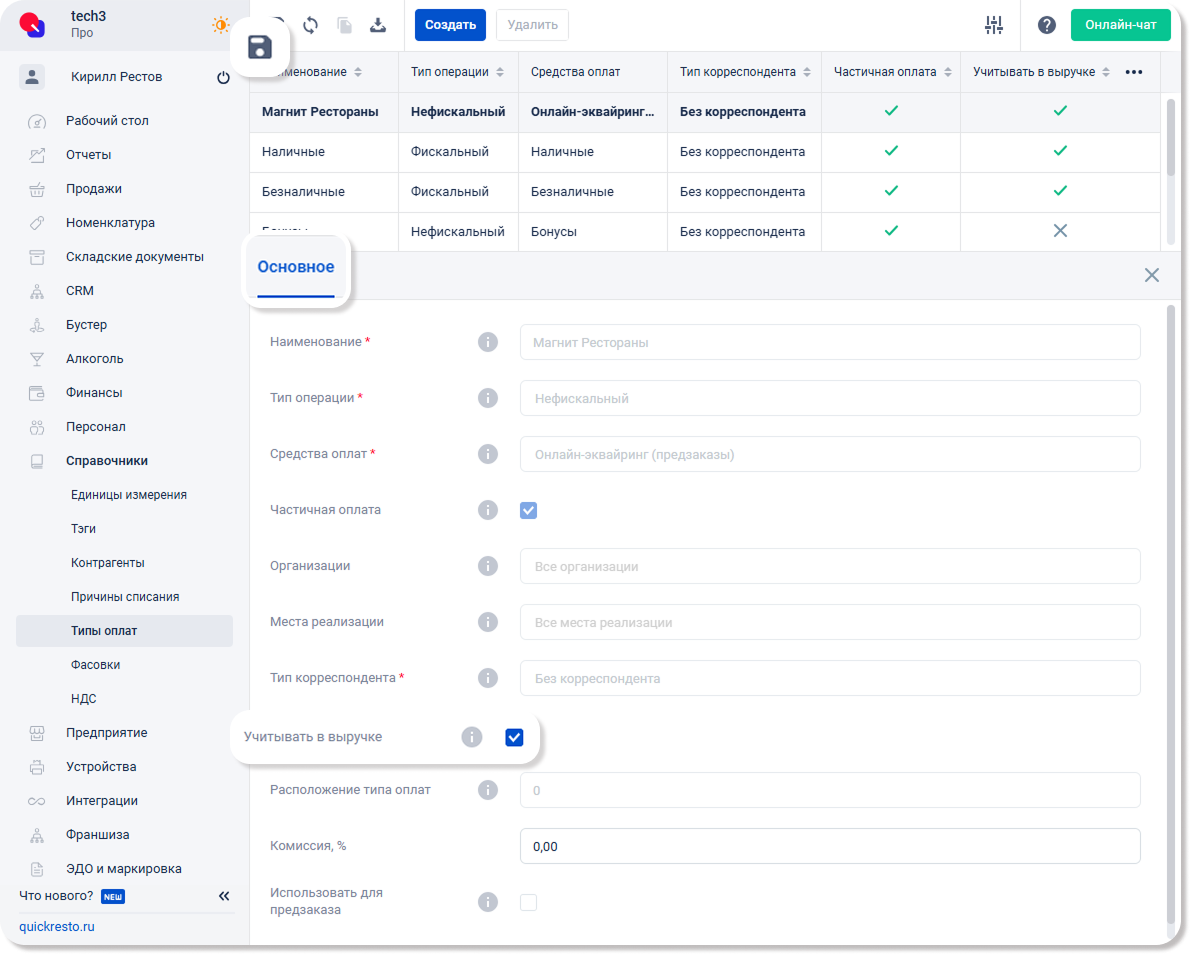Click the refresh icon in toolbar
This screenshot has width=1190, height=954.
310,25
